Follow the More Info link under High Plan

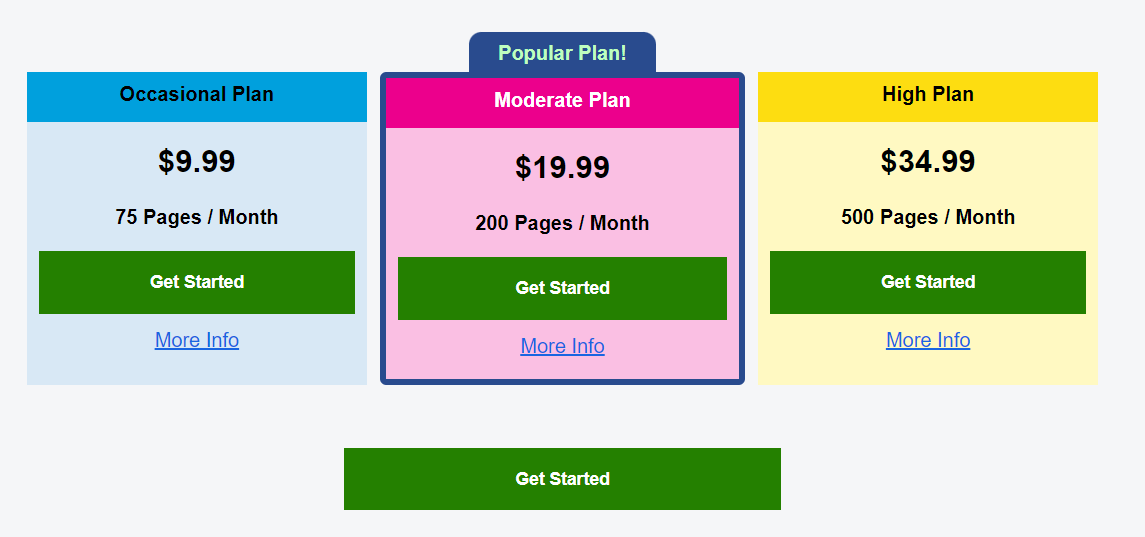point(928,340)
